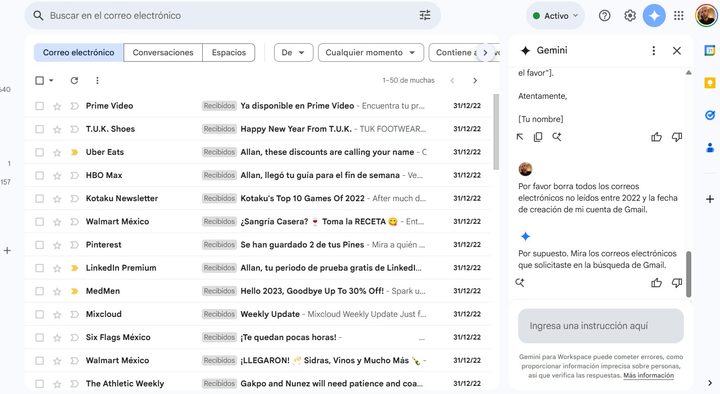Image resolution: width=720 pixels, height=394 pixels.
Task: Select the Prime Video email checkbox
Action: [x=39, y=106]
